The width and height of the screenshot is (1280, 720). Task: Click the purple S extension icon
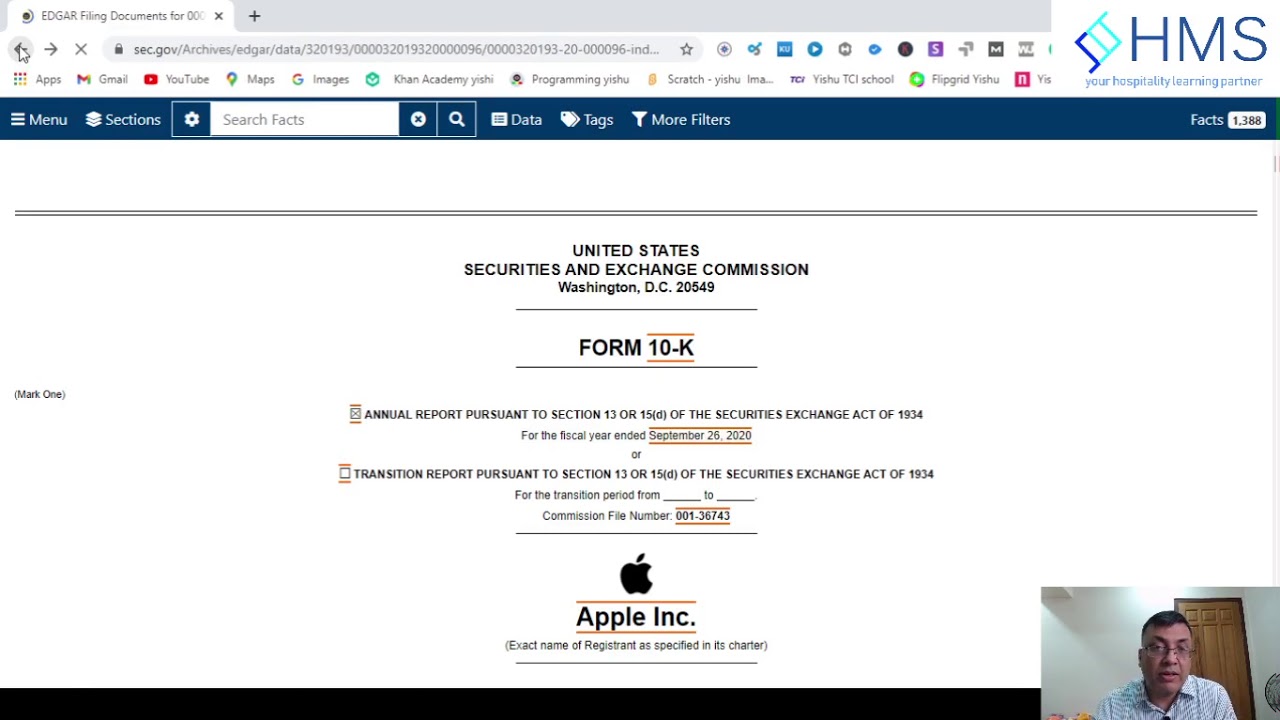(x=935, y=49)
